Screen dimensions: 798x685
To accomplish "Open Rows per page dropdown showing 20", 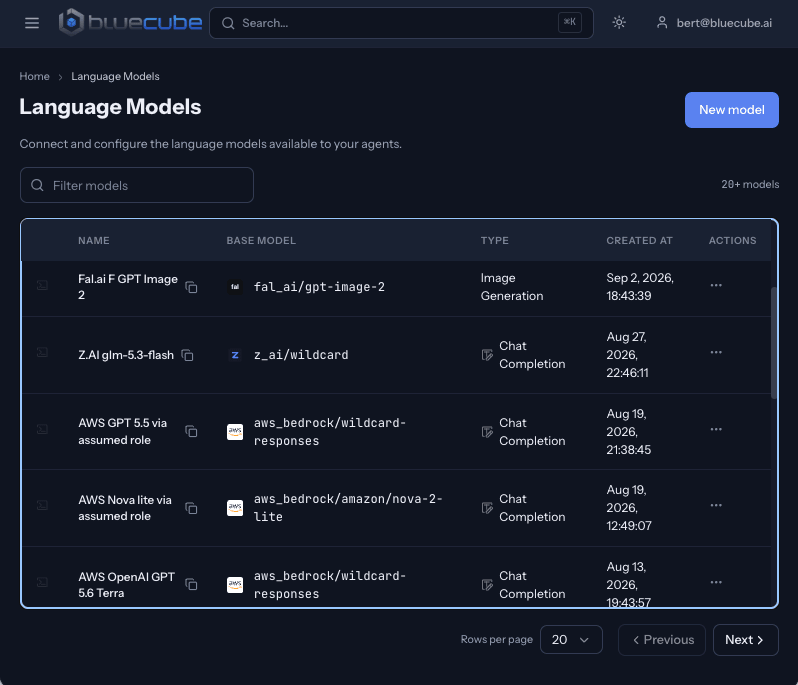I will [x=571, y=640].
